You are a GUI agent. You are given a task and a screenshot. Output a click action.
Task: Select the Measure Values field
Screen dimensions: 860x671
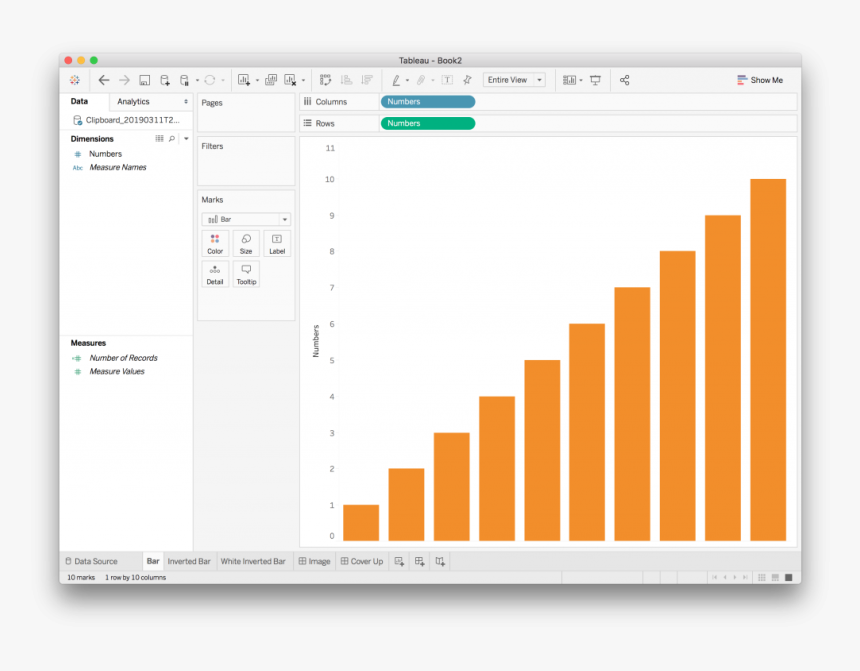pyautogui.click(x=109, y=371)
